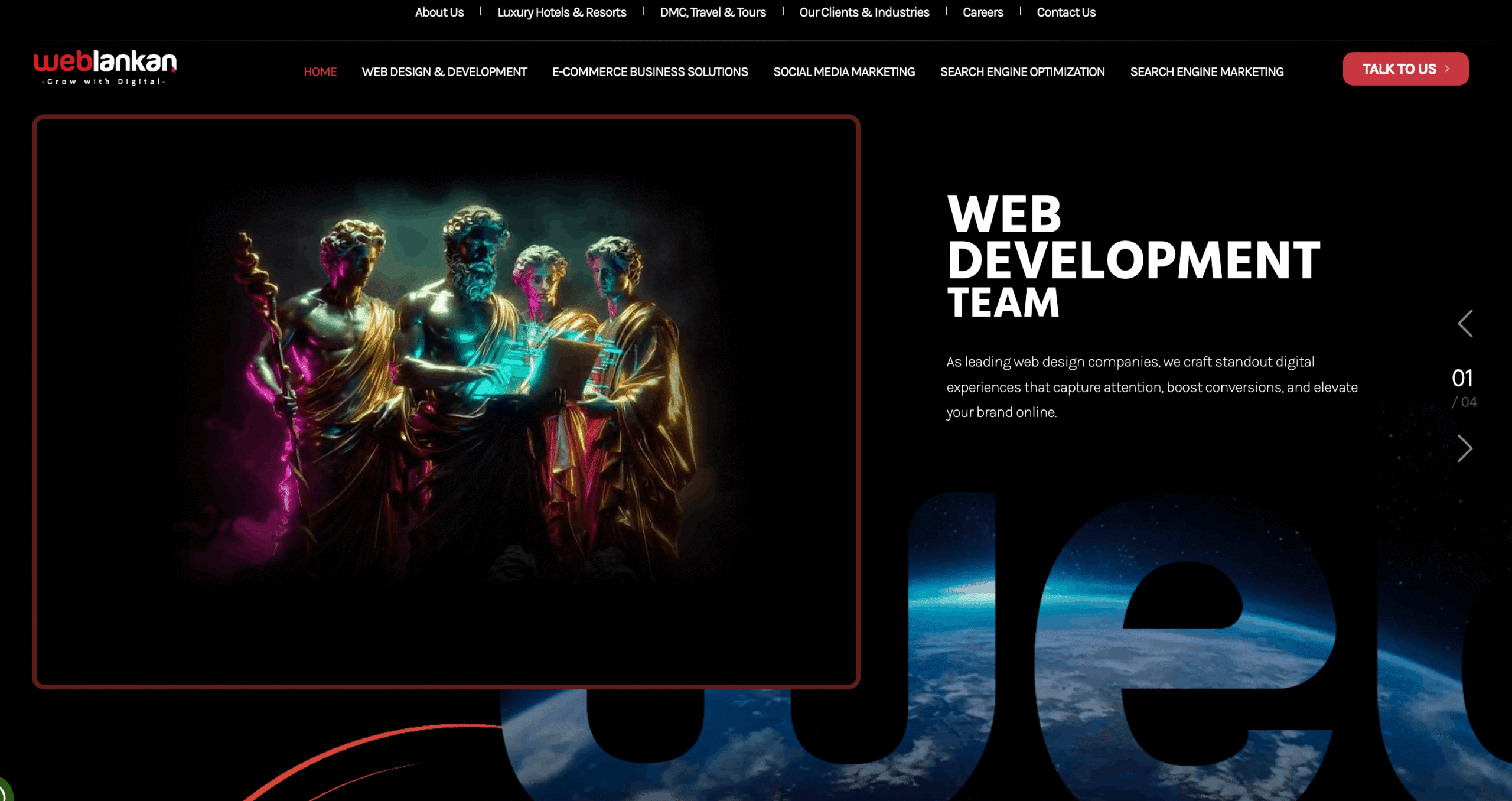1512x801 pixels.
Task: View the Careers page
Action: click(982, 12)
